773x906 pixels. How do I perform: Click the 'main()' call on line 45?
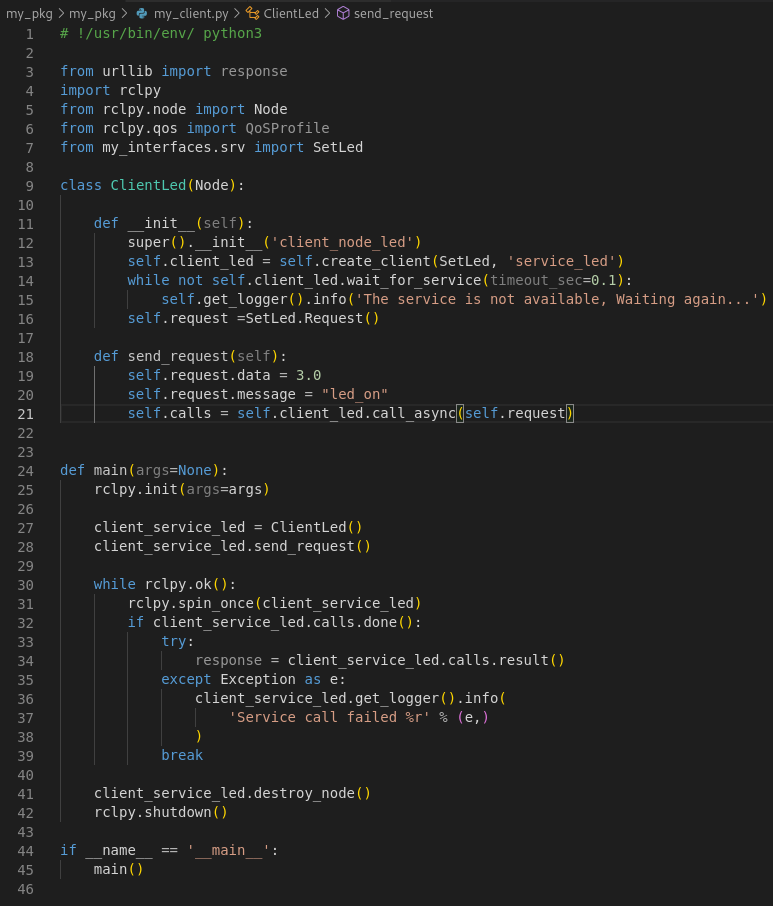(x=118, y=870)
